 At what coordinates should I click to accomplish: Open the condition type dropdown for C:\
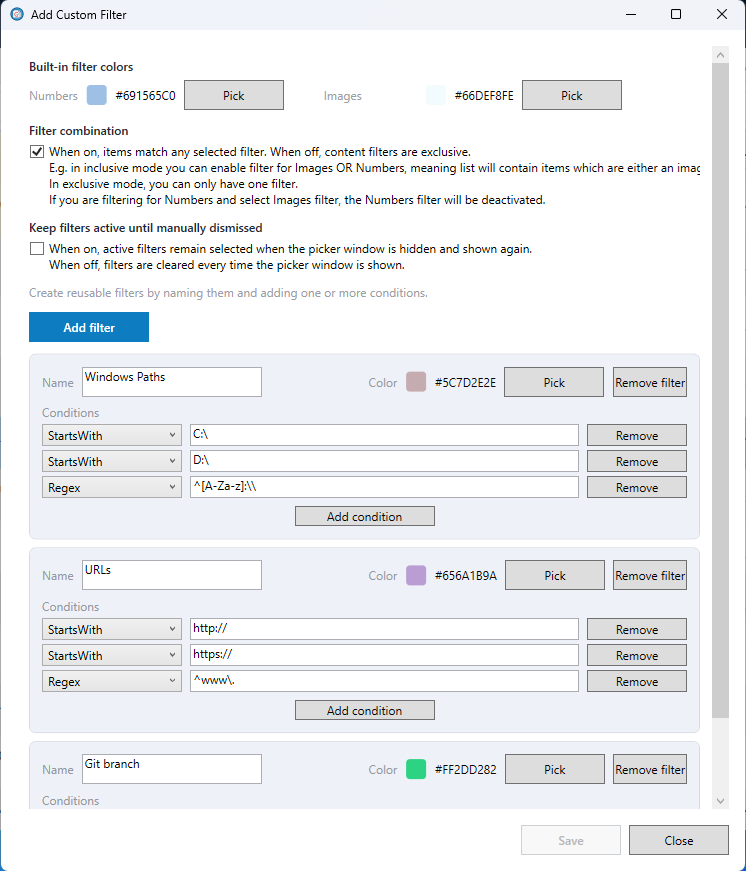coord(111,435)
